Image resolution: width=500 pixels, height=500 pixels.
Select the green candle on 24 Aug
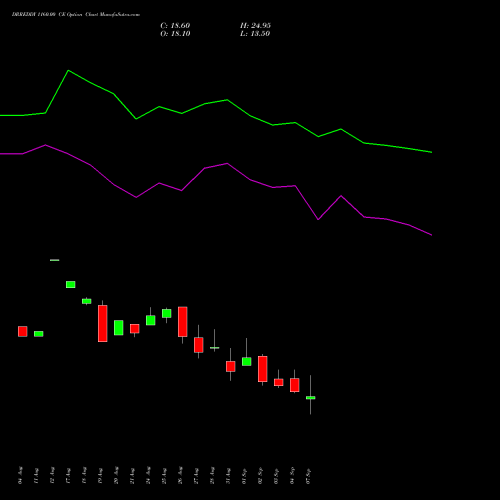151,320
